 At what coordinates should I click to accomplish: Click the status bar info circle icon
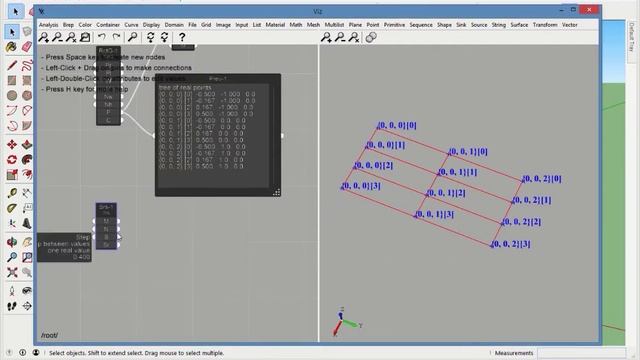[22, 352]
